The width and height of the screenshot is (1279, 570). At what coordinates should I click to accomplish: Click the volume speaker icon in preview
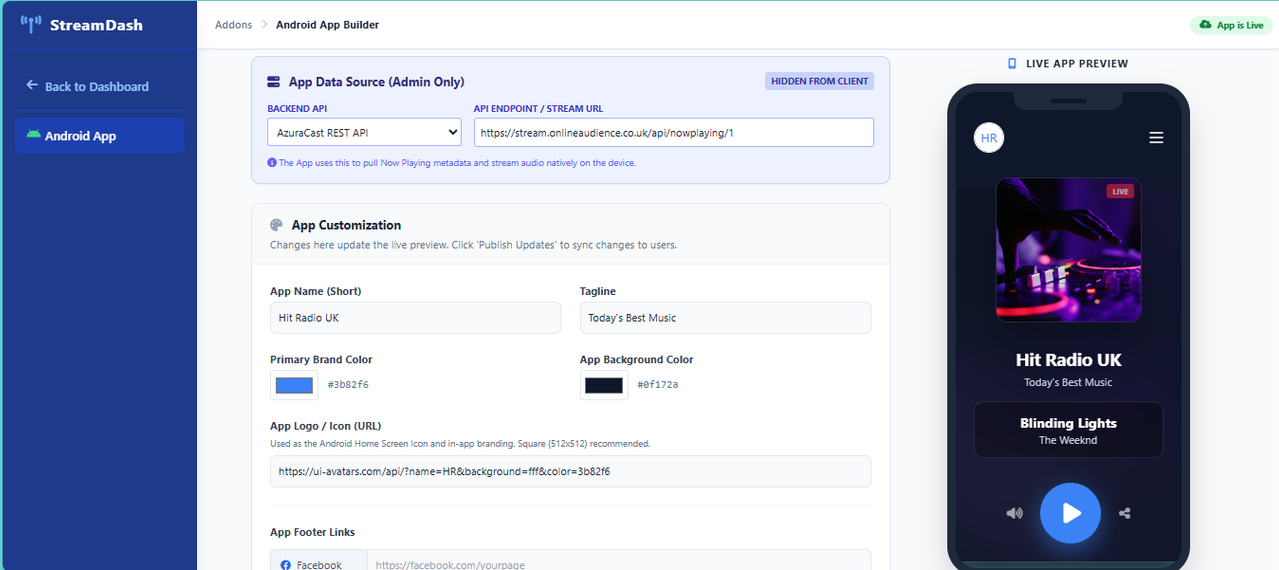[x=1014, y=513]
